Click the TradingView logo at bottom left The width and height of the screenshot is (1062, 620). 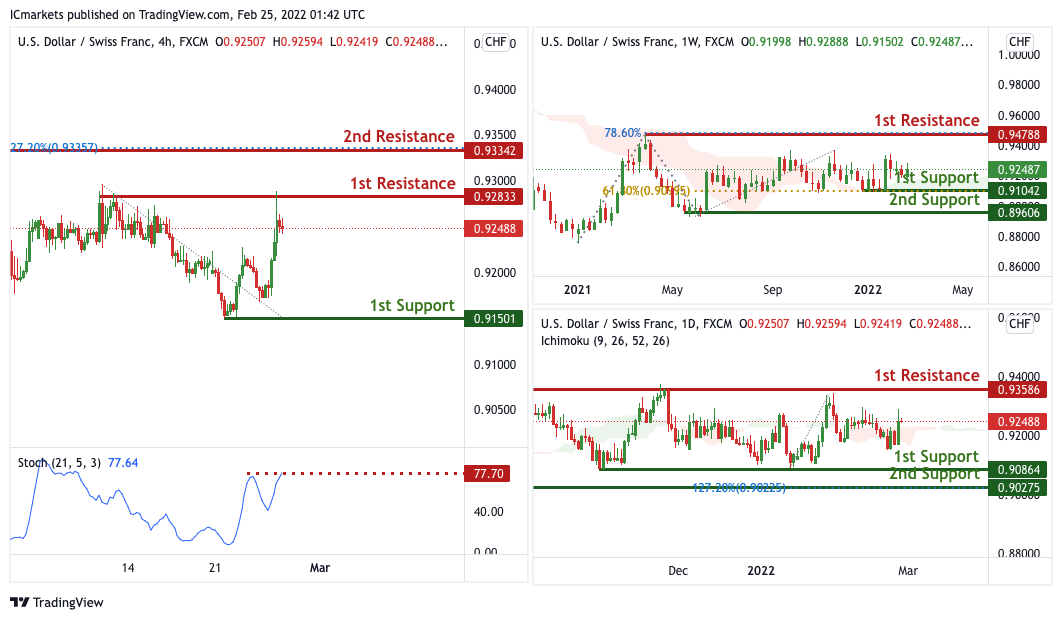pos(57,602)
